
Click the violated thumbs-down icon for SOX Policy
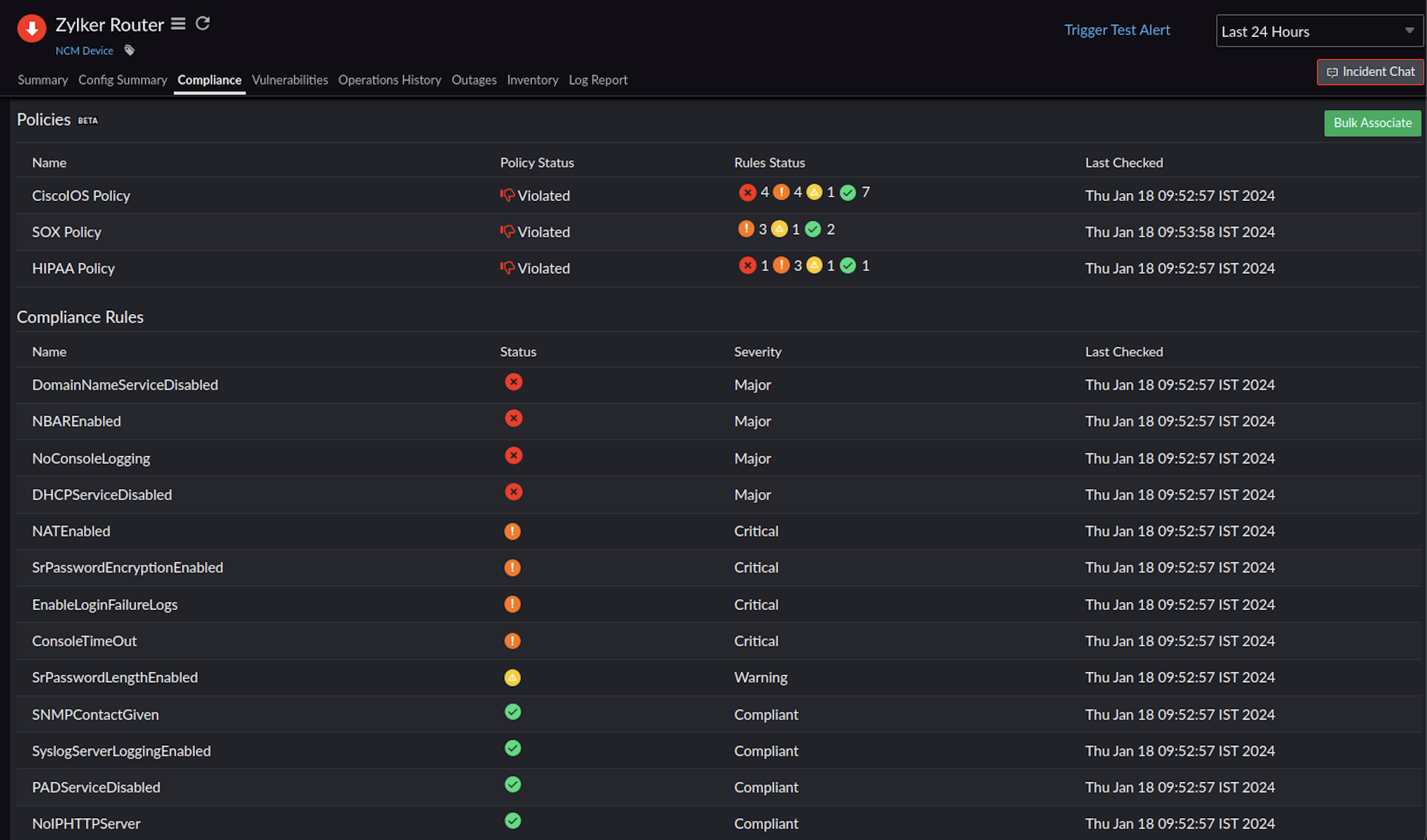(x=507, y=232)
